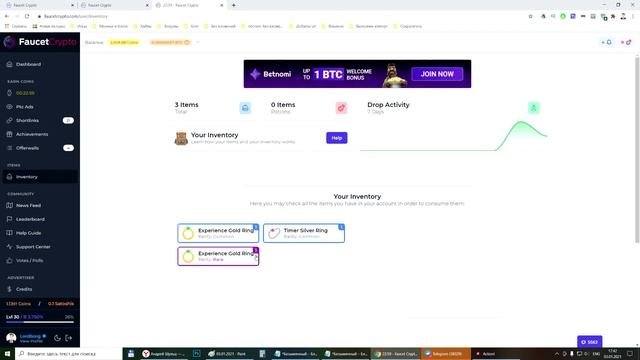Click the yellow coins balance badge
Image resolution: width=640 pixels, height=360 pixels.
point(124,42)
